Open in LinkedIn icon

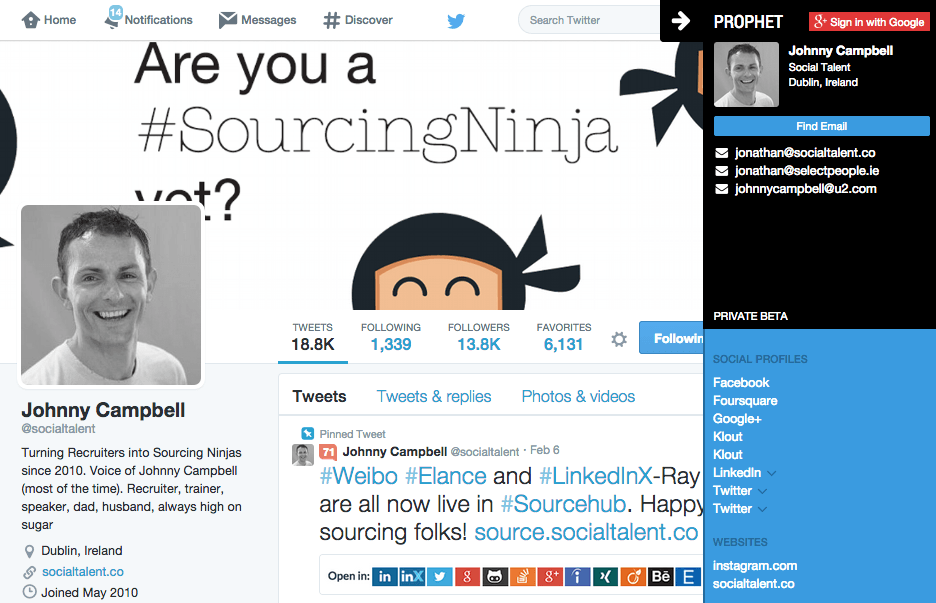pyautogui.click(x=384, y=576)
